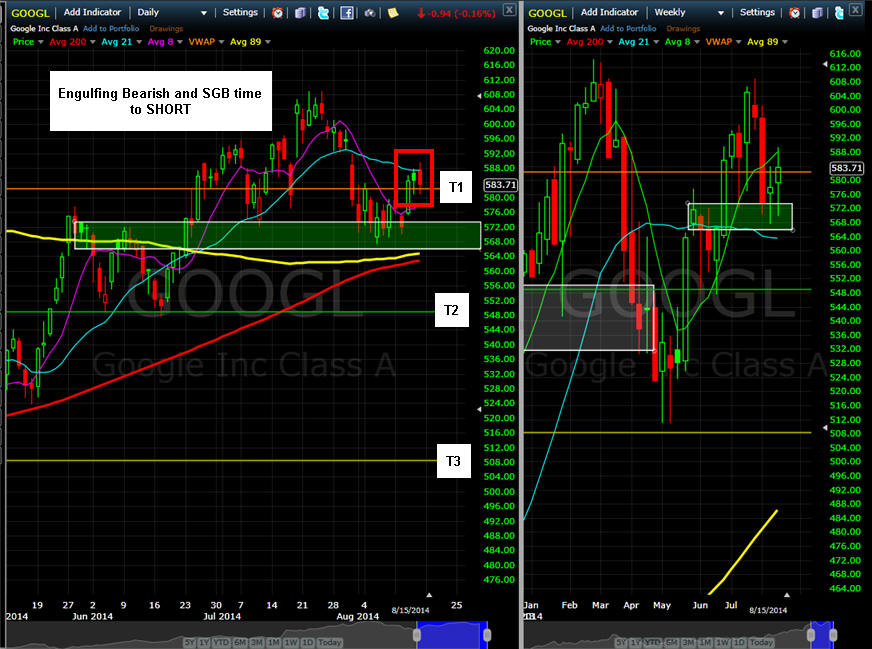Grab right range handle in Weekly navigator
Image resolution: width=872 pixels, height=649 pixels.
coord(833,635)
